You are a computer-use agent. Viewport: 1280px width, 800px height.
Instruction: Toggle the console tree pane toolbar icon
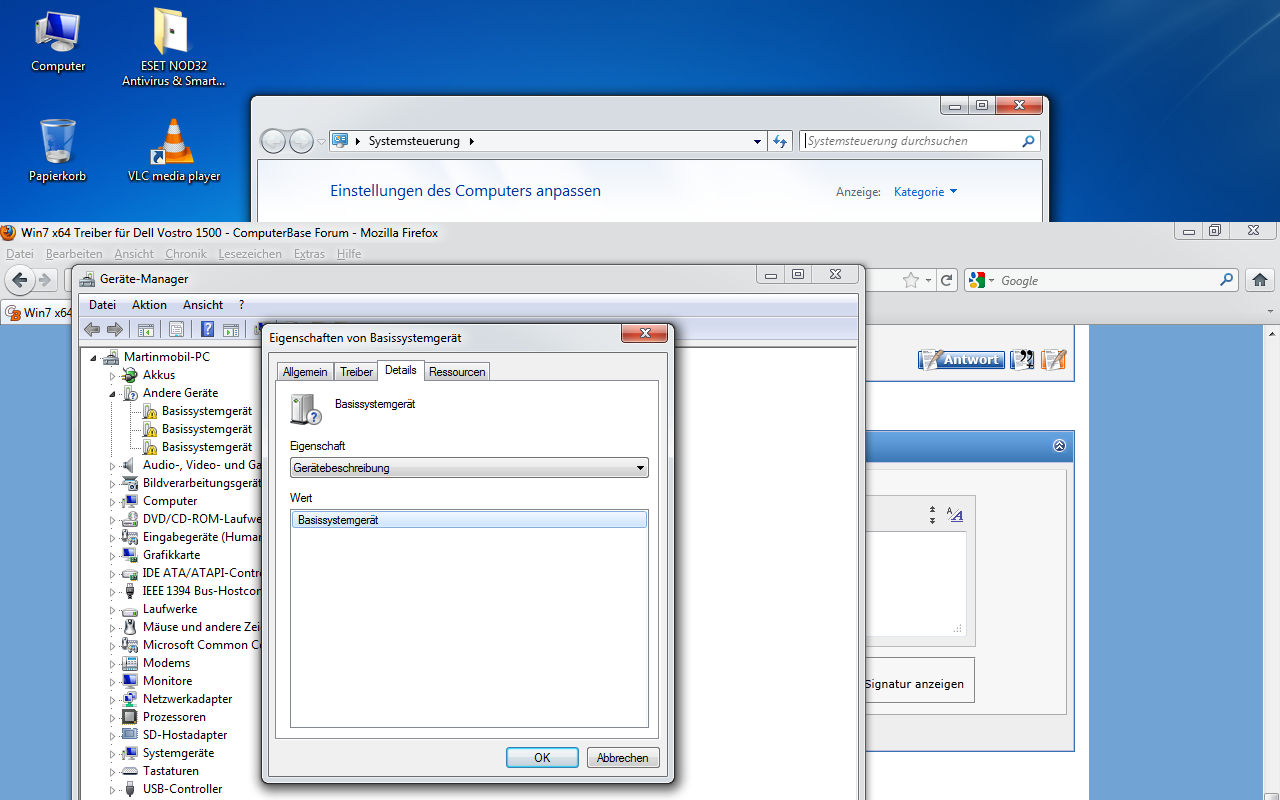pyautogui.click(x=146, y=329)
